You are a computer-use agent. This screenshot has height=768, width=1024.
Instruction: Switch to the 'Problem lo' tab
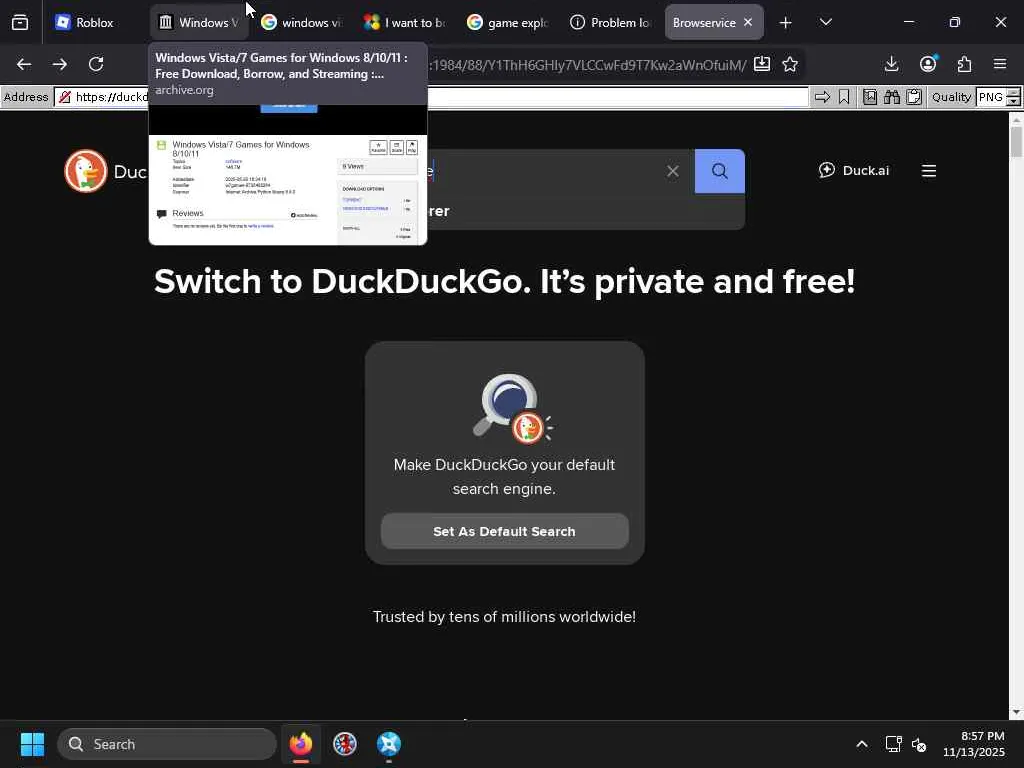(611, 22)
